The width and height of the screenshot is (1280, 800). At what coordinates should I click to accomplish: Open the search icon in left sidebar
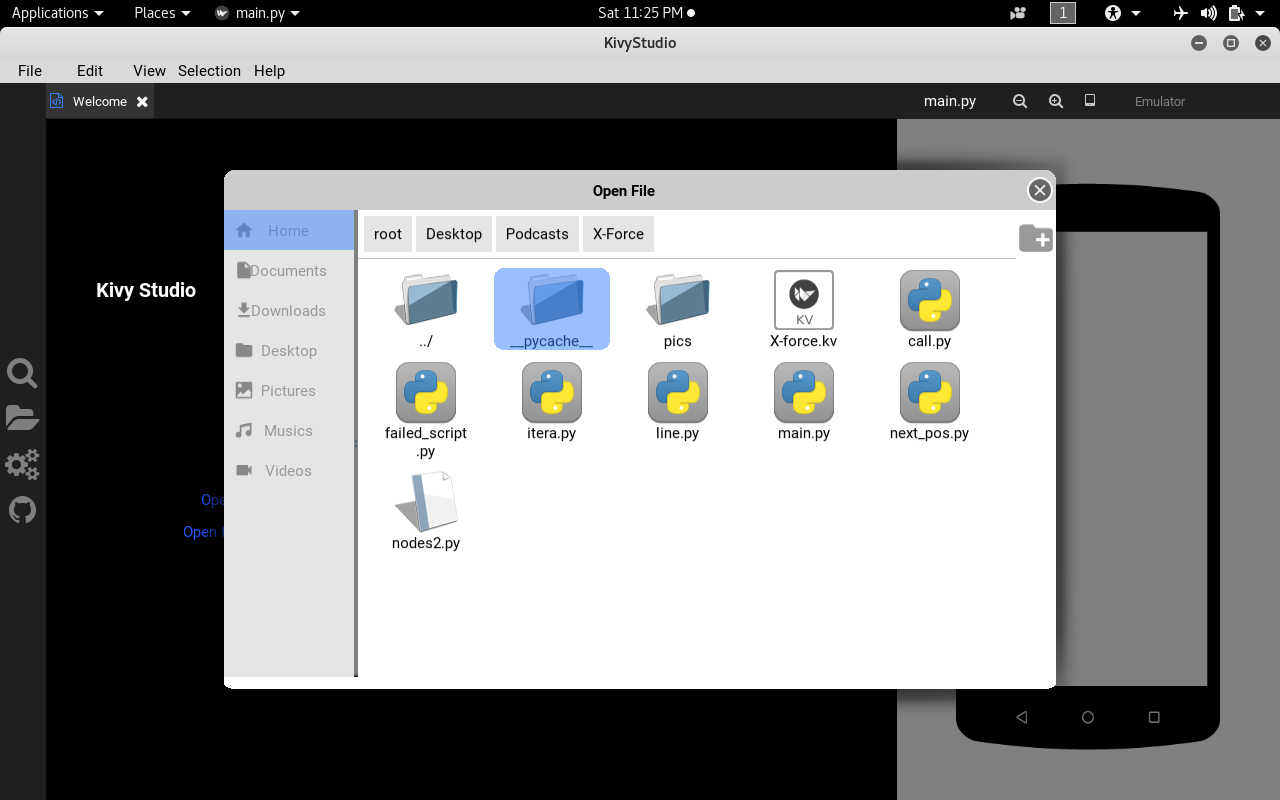pos(22,373)
